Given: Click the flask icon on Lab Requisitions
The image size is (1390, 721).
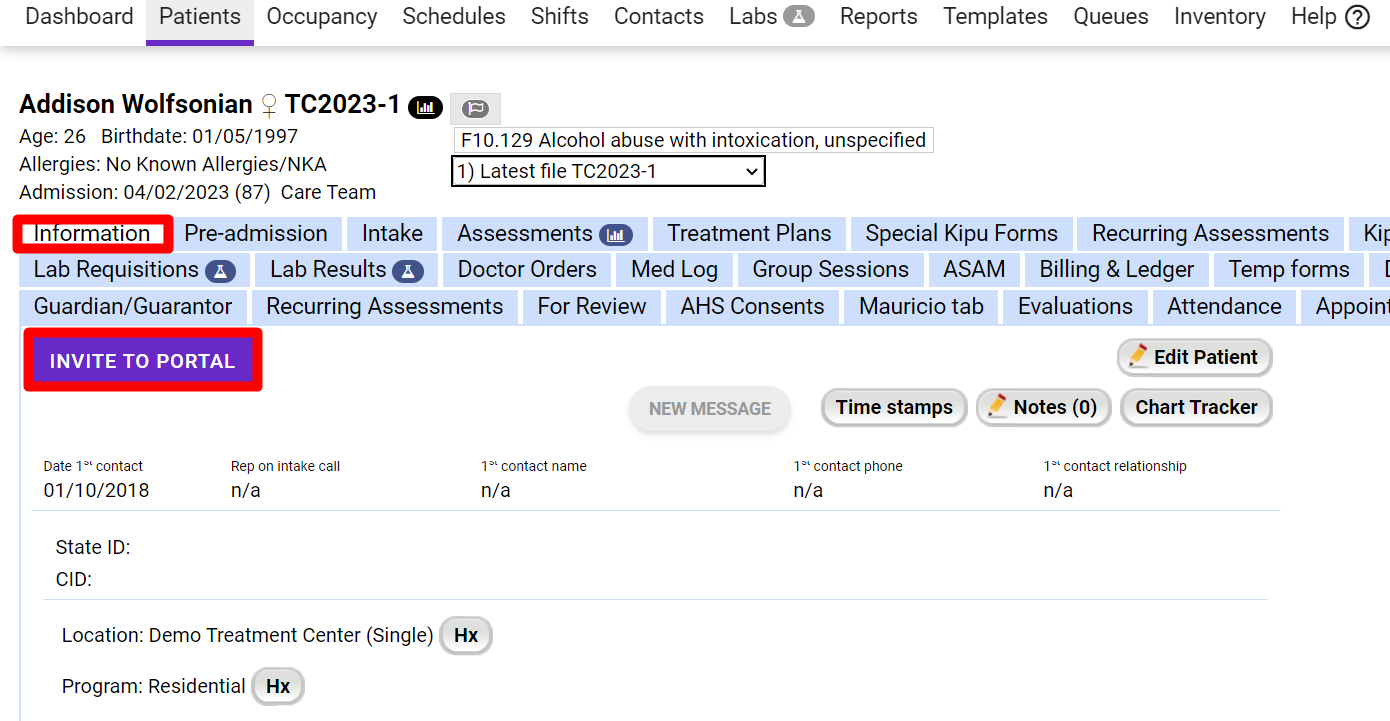Looking at the screenshot, I should 220,271.
